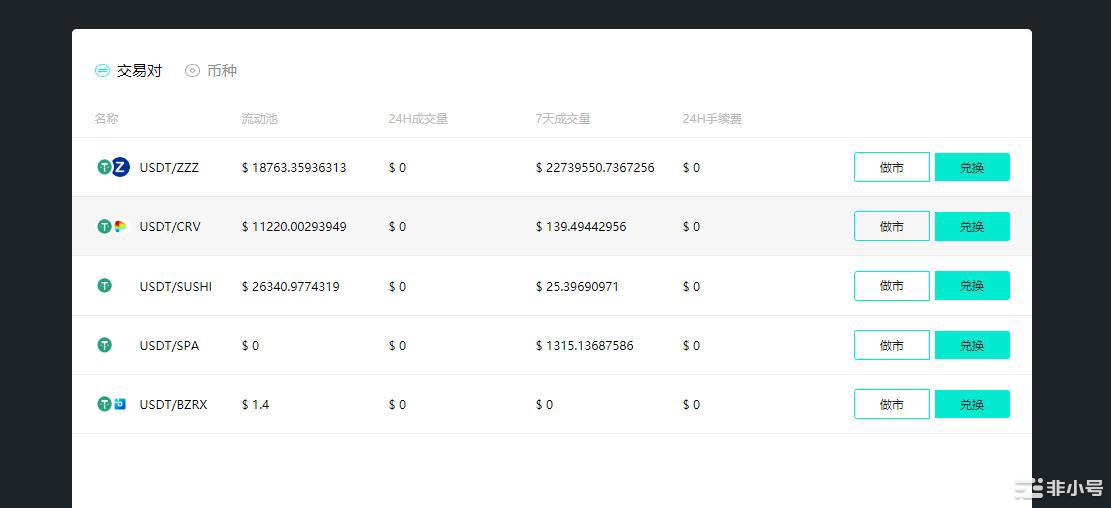Click the USDT/BZRX token pair icon
The image size is (1111, 508).
[112, 404]
